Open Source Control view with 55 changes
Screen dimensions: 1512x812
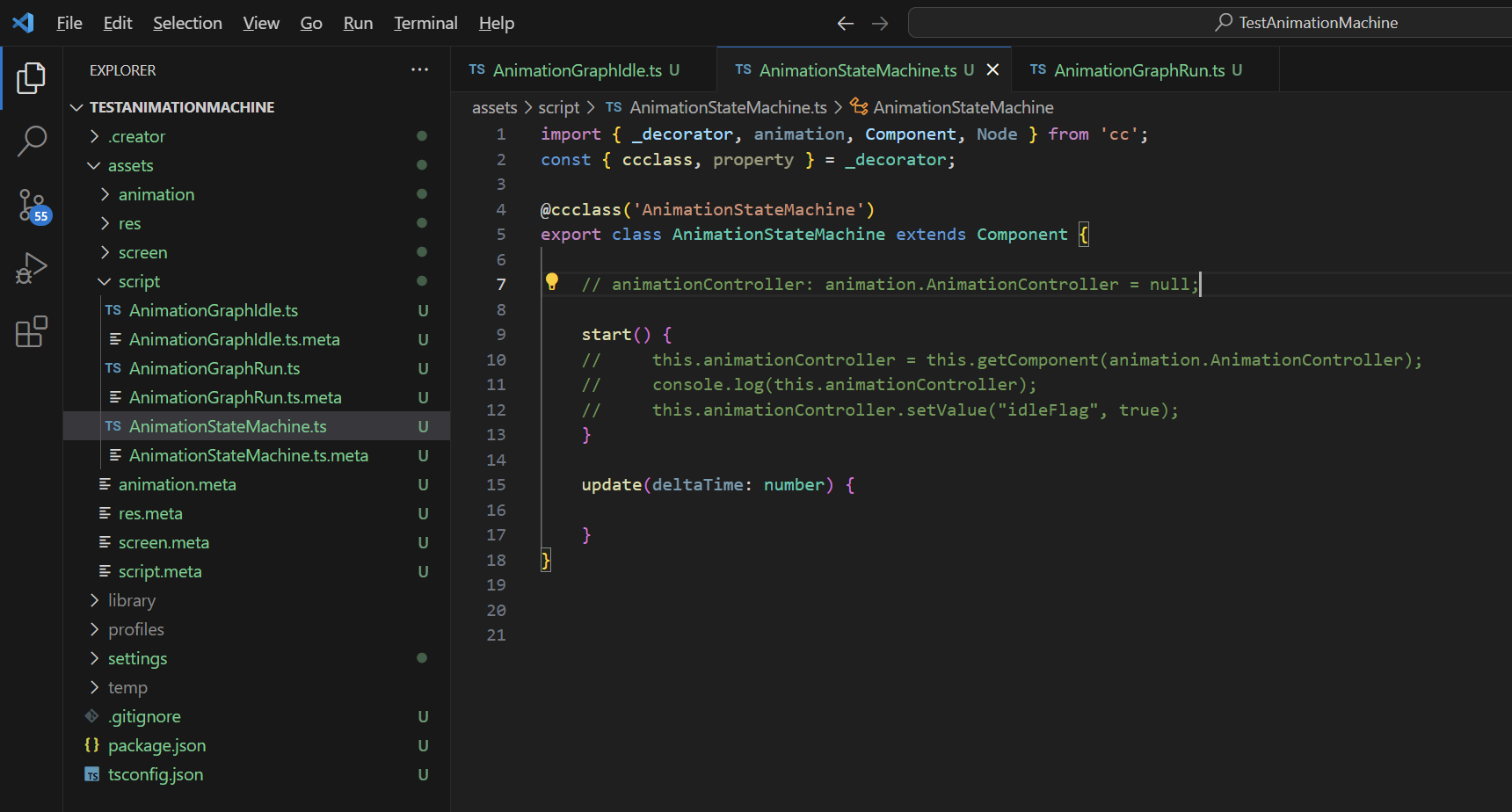pyautogui.click(x=33, y=207)
